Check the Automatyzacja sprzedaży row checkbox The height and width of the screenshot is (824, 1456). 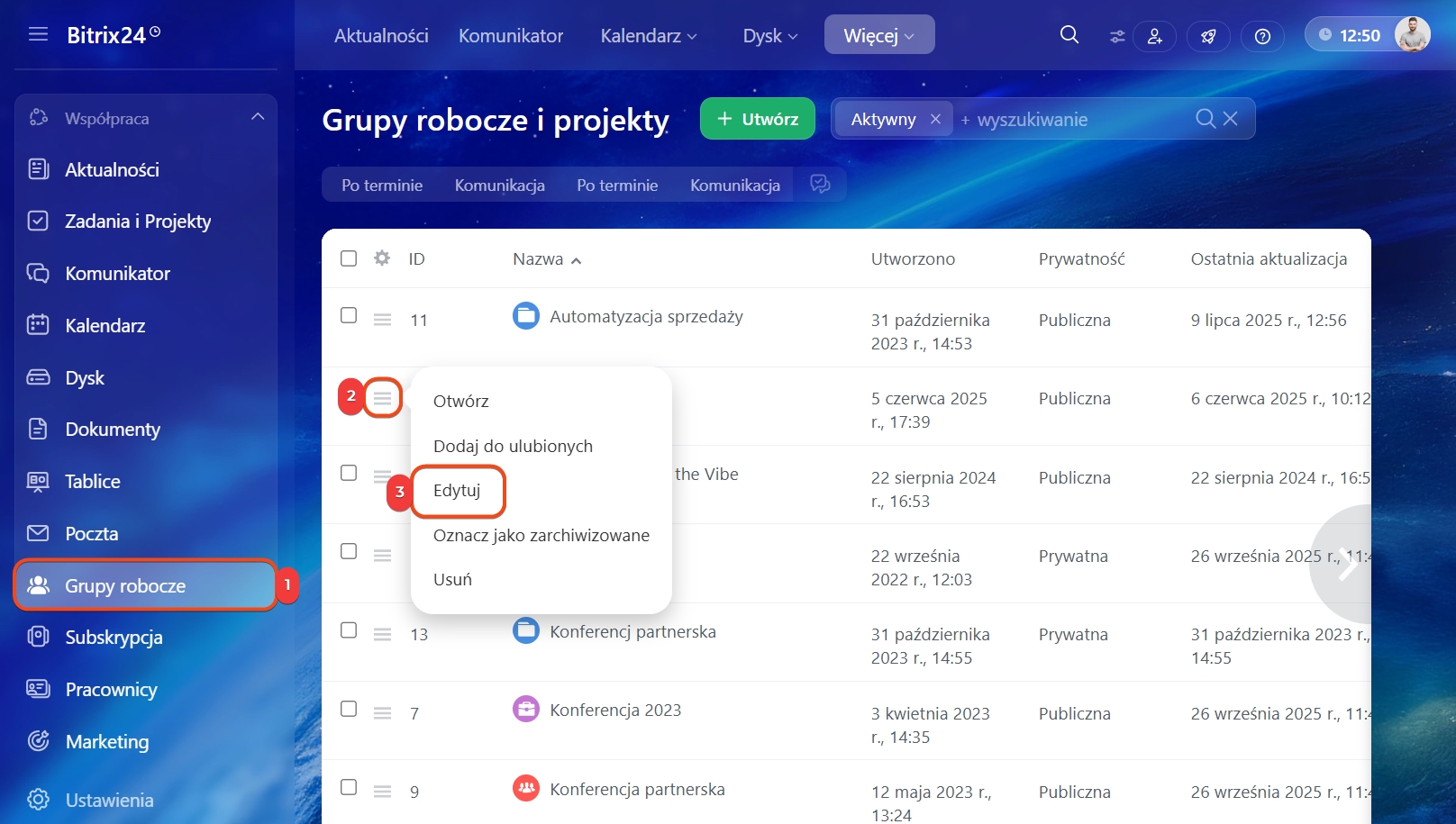(349, 315)
